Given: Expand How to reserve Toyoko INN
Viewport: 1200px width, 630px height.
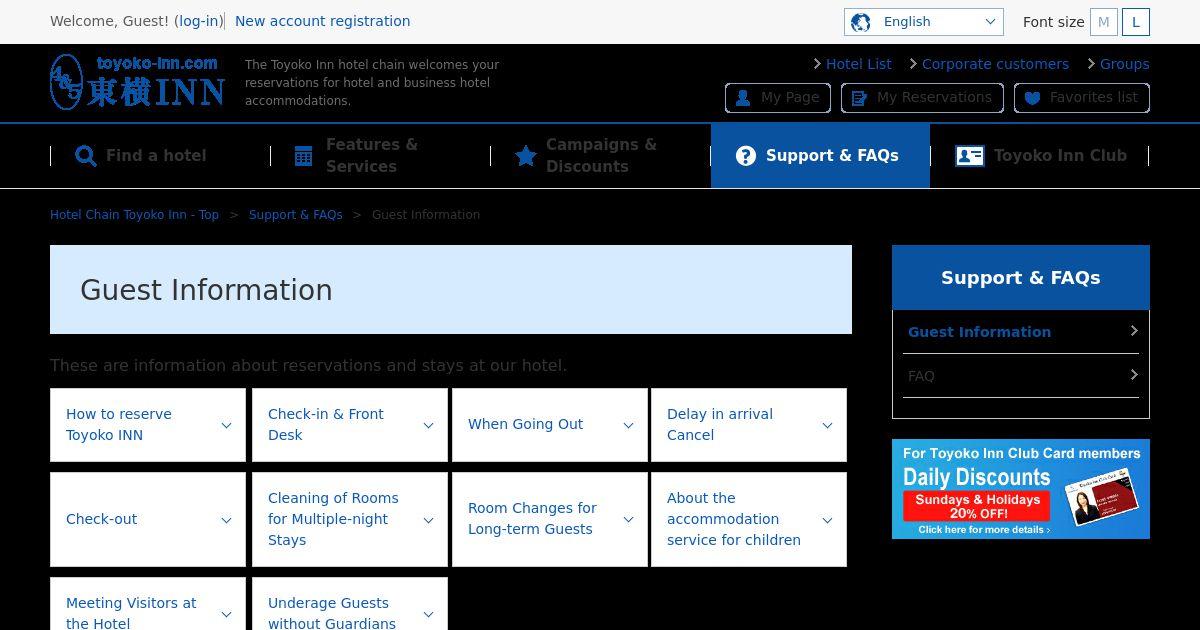Looking at the screenshot, I should (148, 425).
